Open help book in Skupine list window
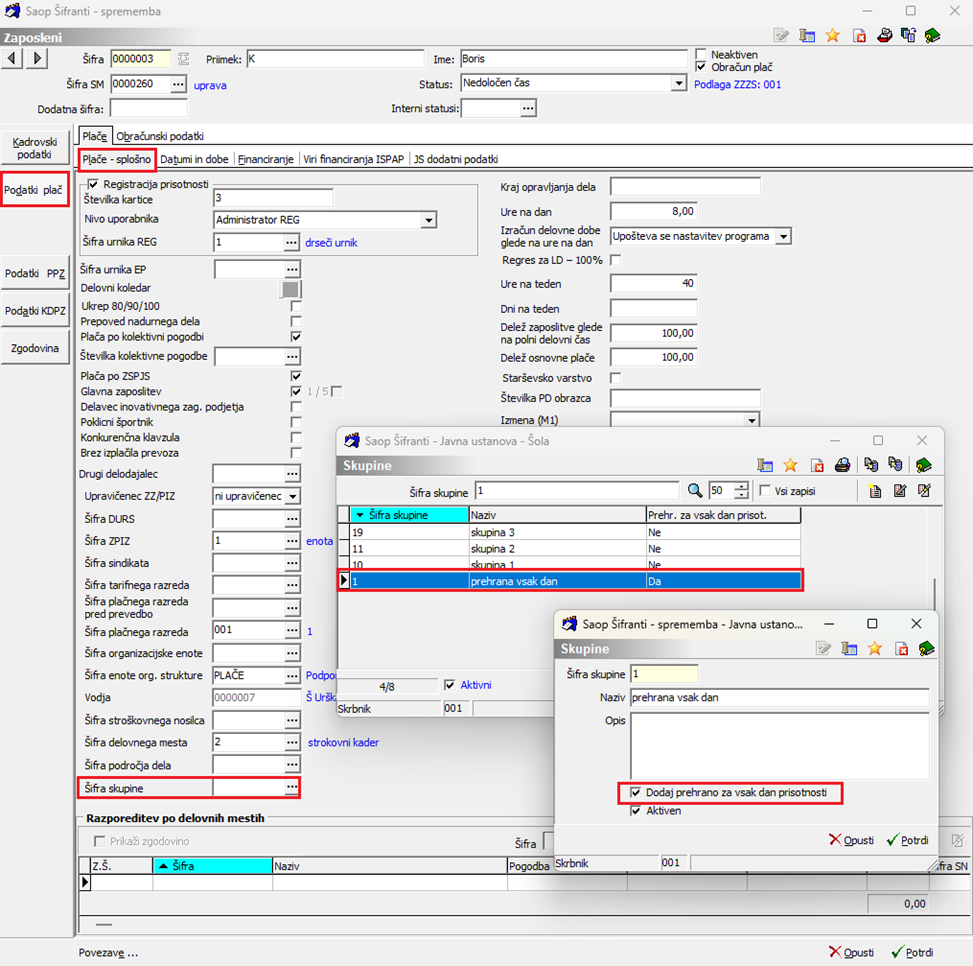973x966 pixels. [x=923, y=465]
